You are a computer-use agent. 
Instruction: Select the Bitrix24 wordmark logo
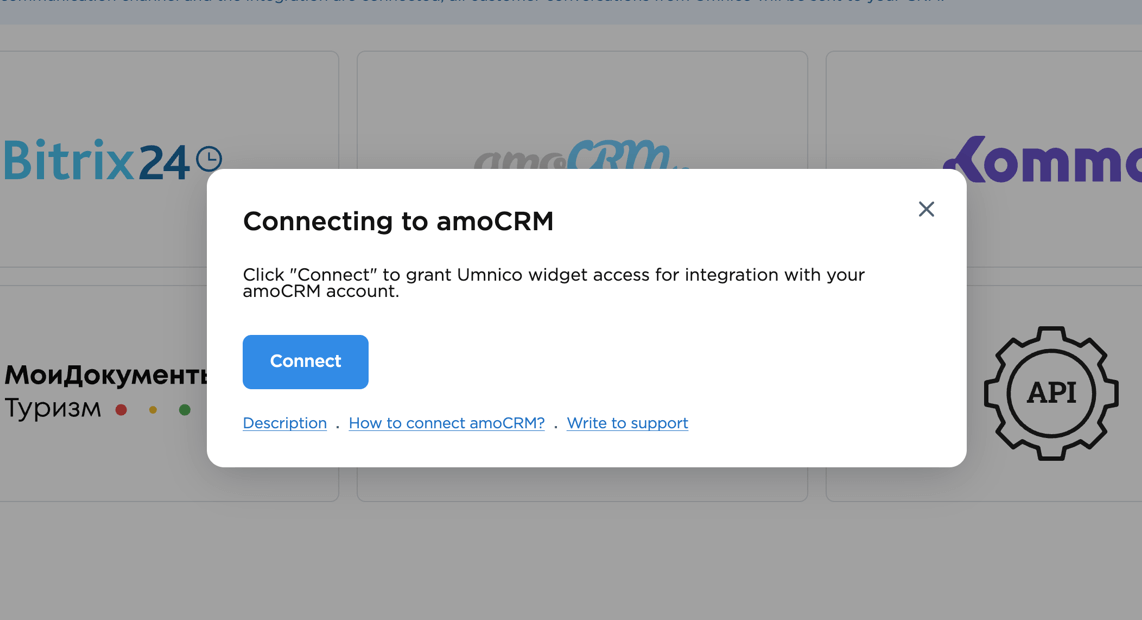tap(96, 161)
